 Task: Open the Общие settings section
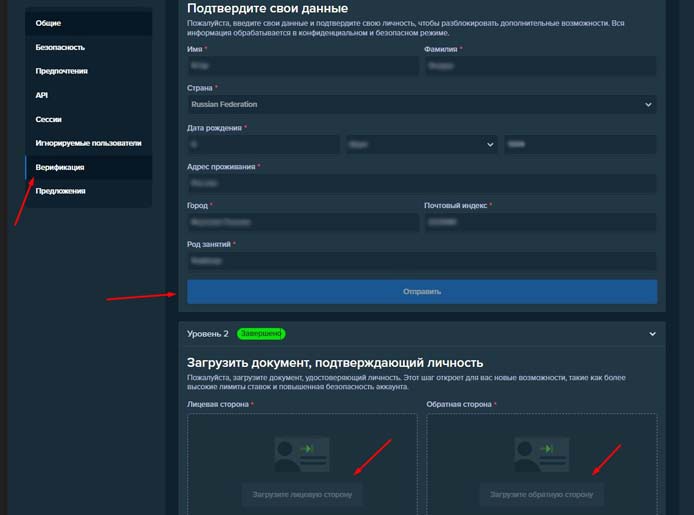click(x=48, y=22)
